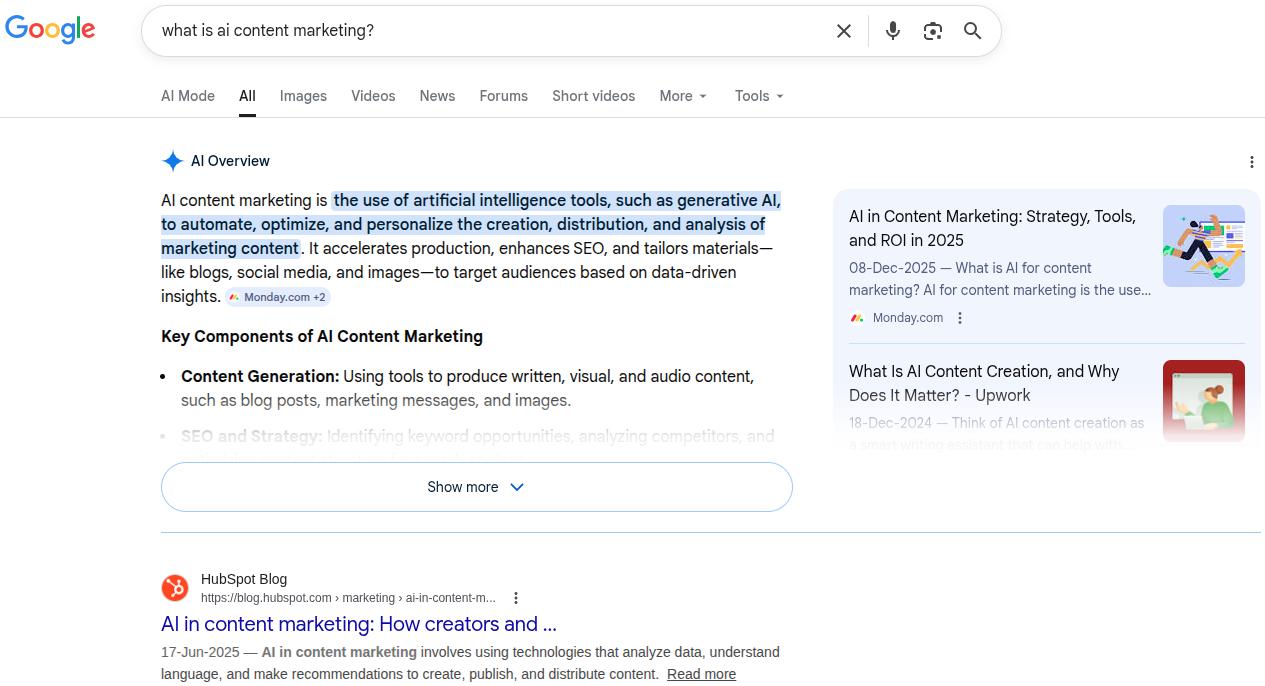This screenshot has height=686, width=1265.
Task: Open the Tools dropdown
Action: (x=758, y=96)
